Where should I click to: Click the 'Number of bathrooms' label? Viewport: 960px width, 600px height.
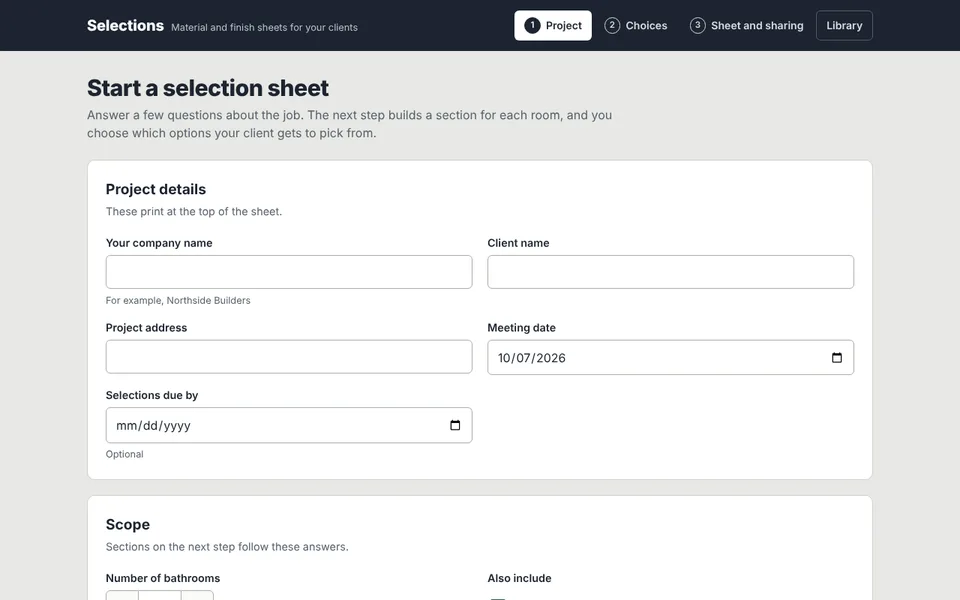tap(163, 579)
